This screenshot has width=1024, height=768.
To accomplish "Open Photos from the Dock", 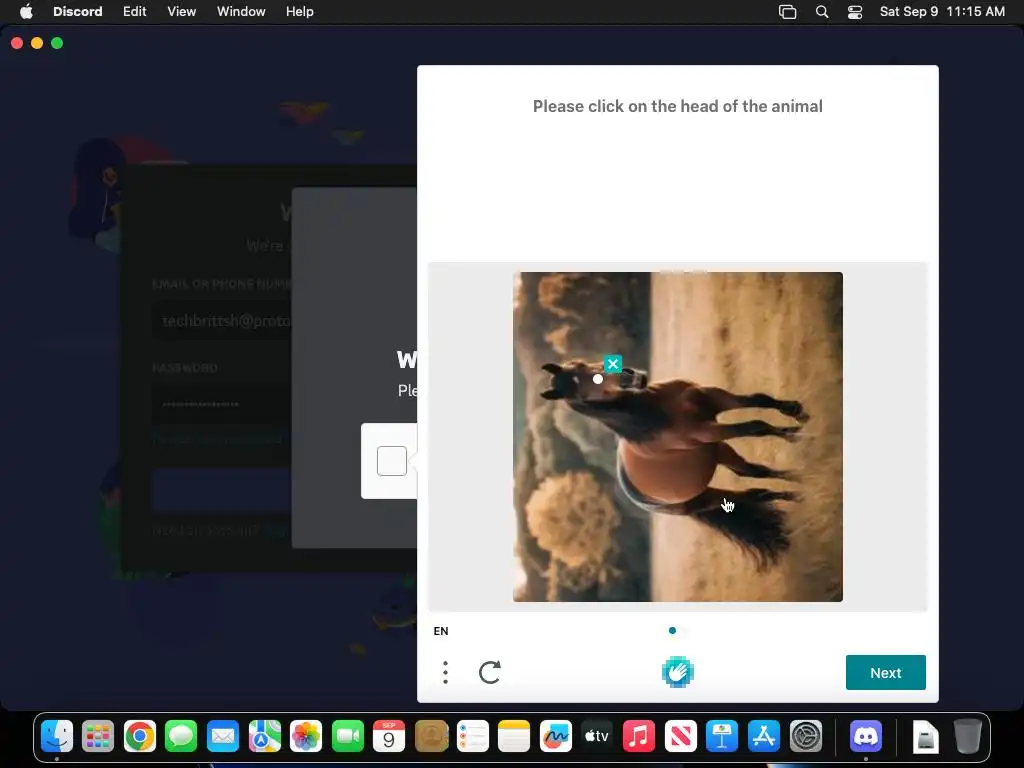I will (306, 737).
